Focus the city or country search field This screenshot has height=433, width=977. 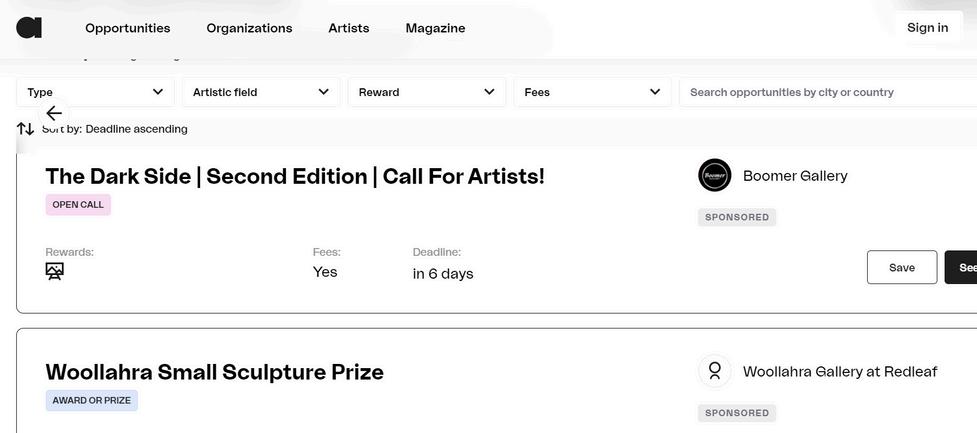click(825, 92)
